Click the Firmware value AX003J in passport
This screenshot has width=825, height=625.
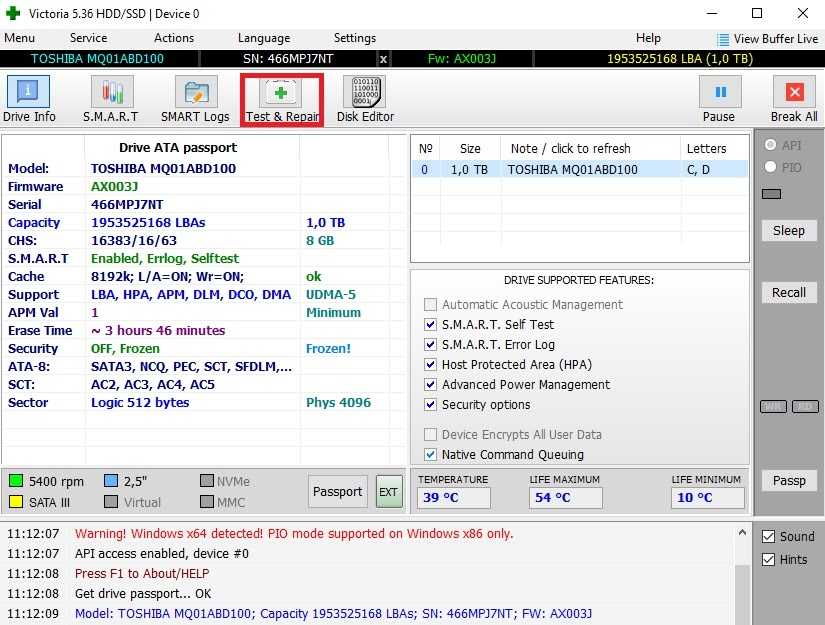114,187
